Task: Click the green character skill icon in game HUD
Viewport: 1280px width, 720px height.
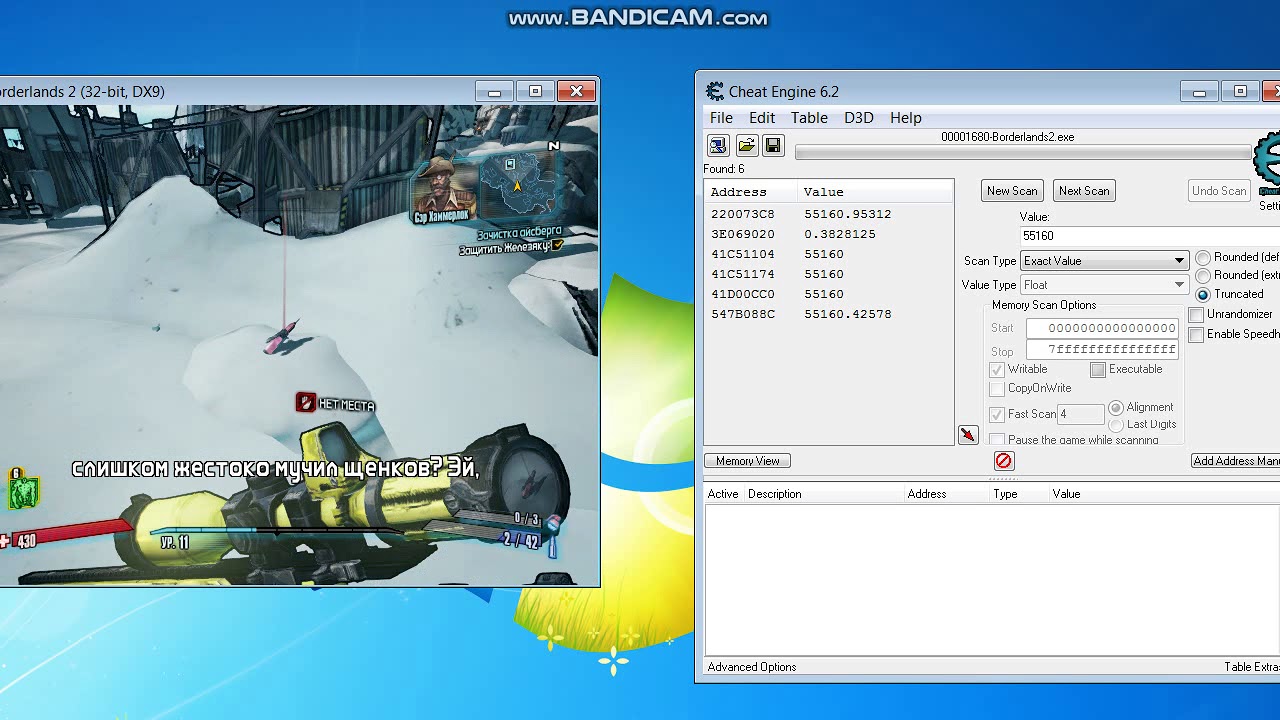Action: 24,491
